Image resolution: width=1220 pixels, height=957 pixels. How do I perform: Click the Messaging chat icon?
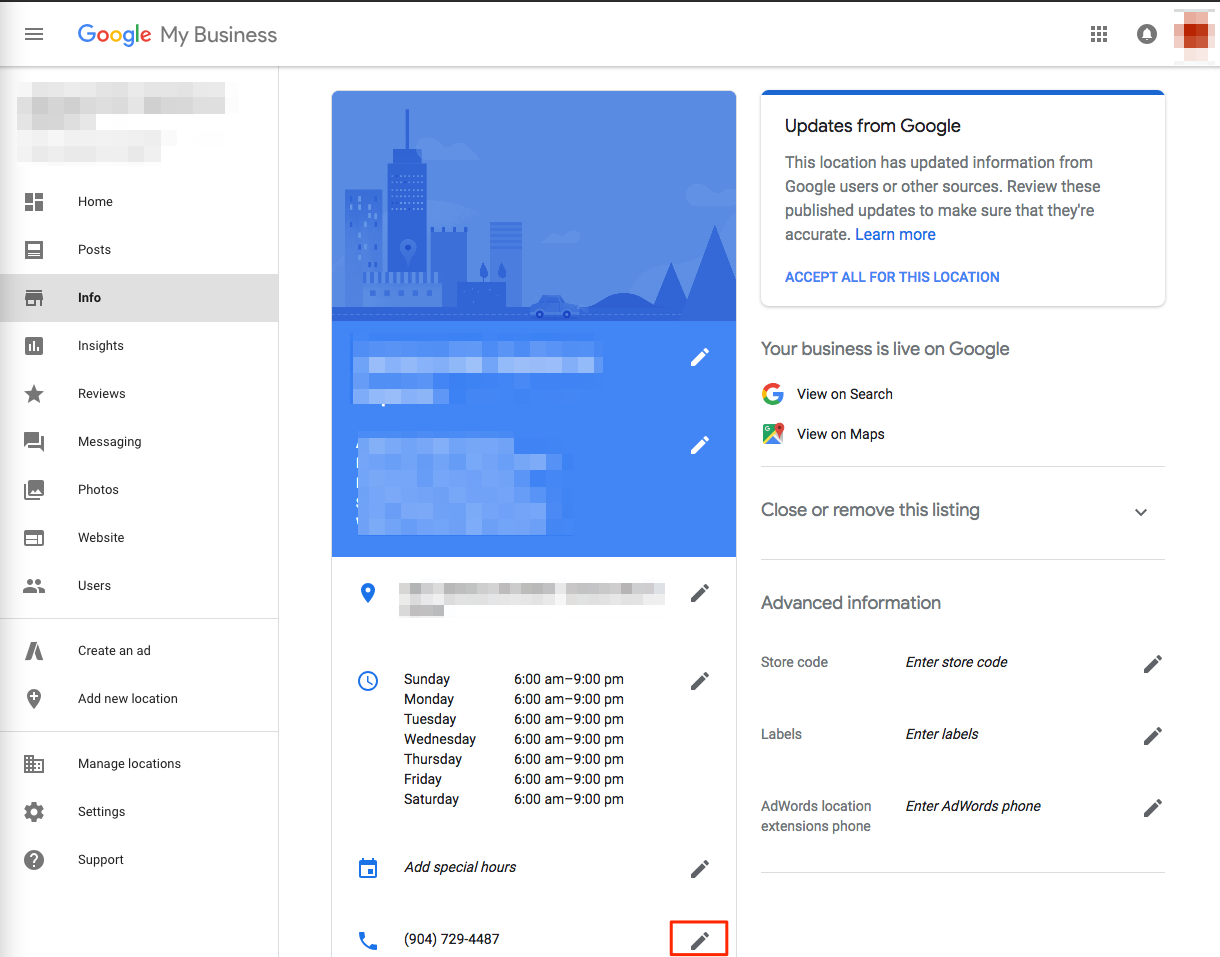[34, 441]
